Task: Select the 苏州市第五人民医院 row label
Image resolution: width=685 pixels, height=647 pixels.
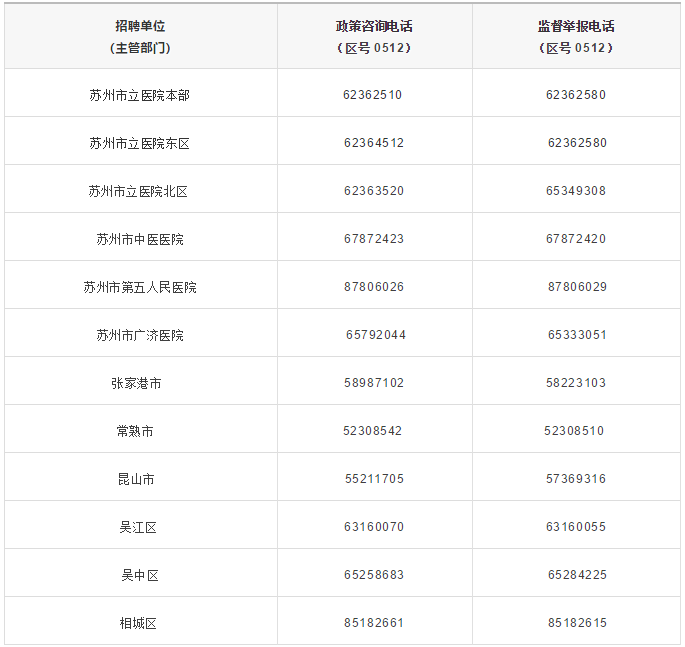Action: [x=140, y=287]
